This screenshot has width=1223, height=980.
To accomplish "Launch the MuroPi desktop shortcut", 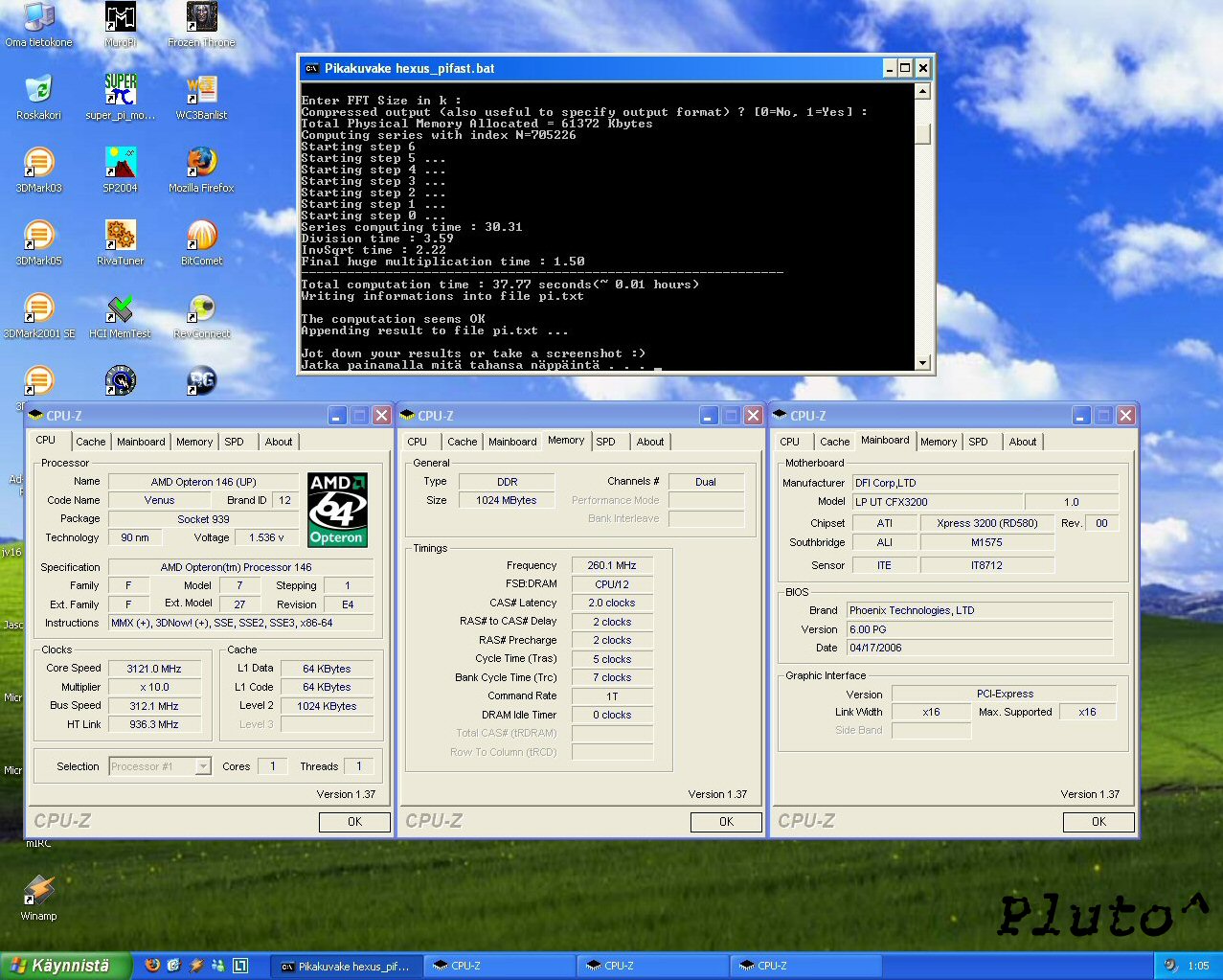I will point(121,24).
